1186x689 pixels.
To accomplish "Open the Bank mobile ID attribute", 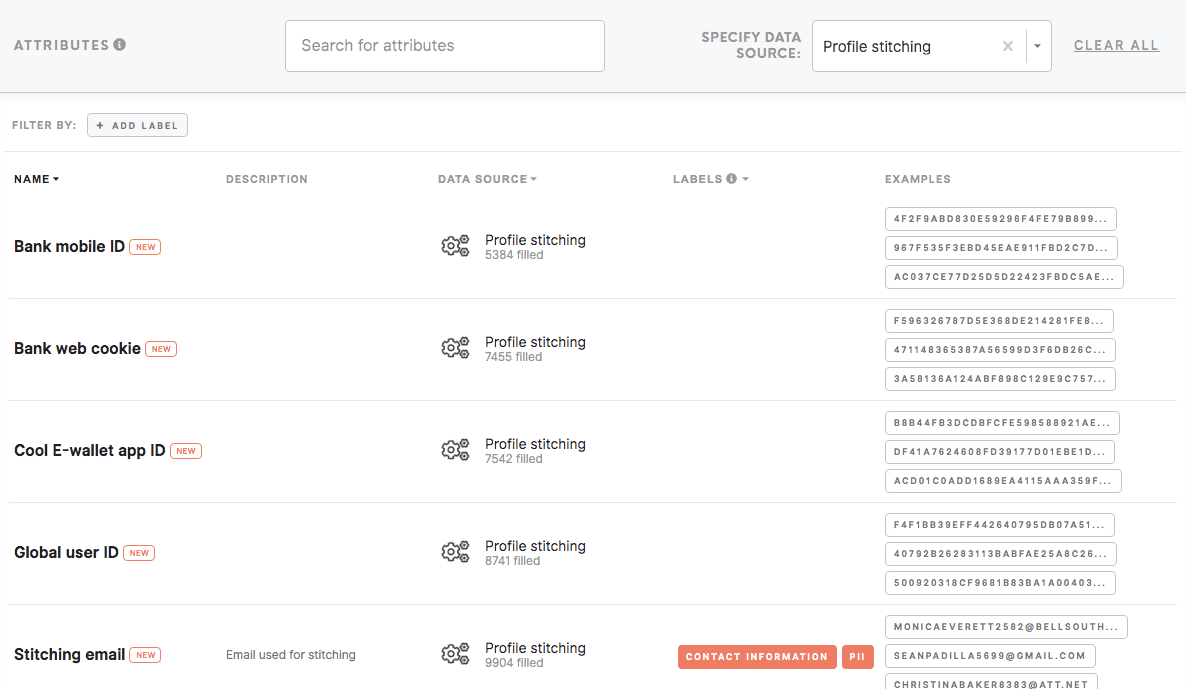I will [x=69, y=246].
